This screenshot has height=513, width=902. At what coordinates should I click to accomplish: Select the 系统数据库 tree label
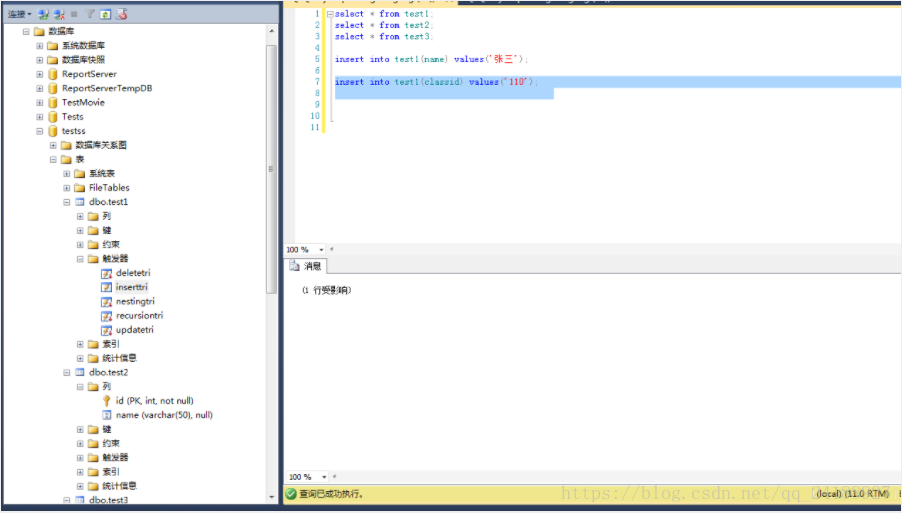click(83, 46)
